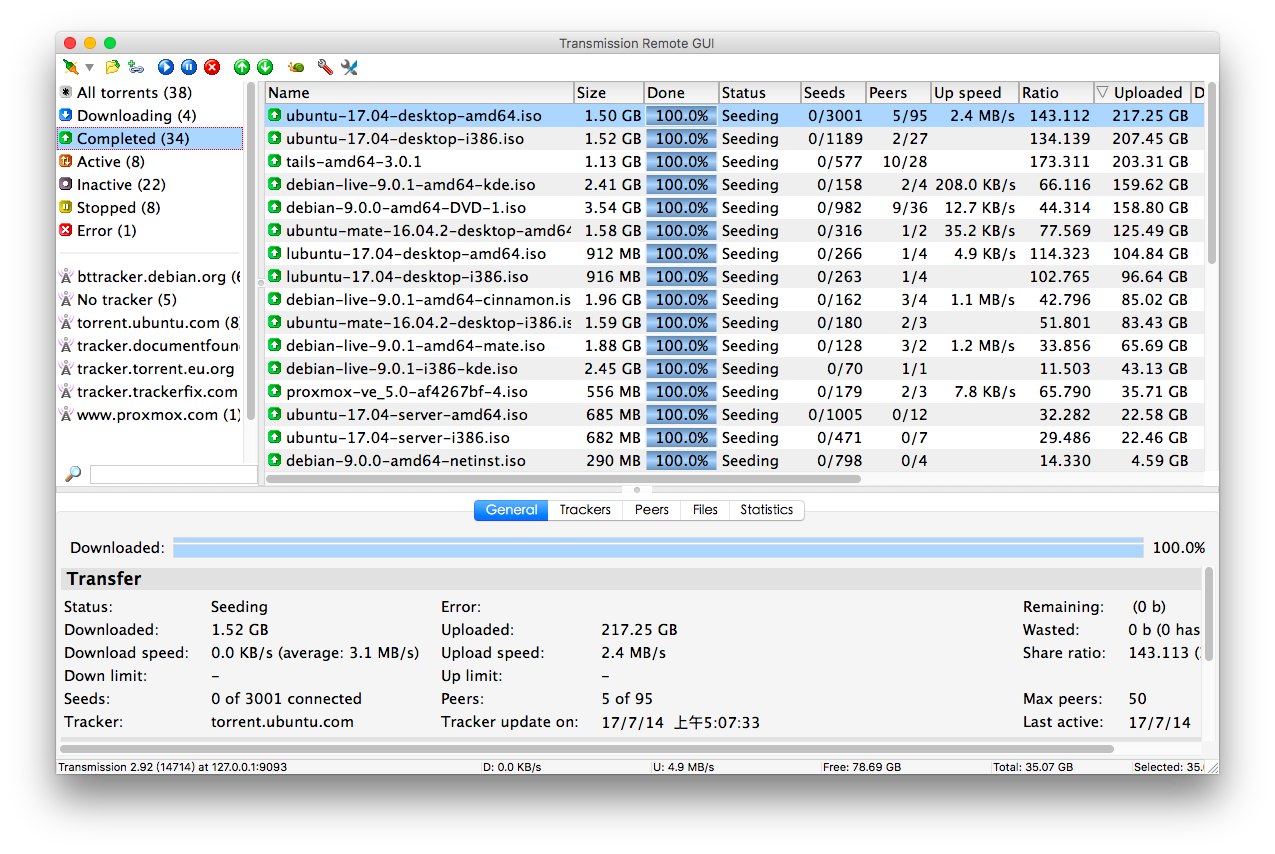The width and height of the screenshot is (1275, 854).
Task: Open the Statistics tab
Action: 766,510
